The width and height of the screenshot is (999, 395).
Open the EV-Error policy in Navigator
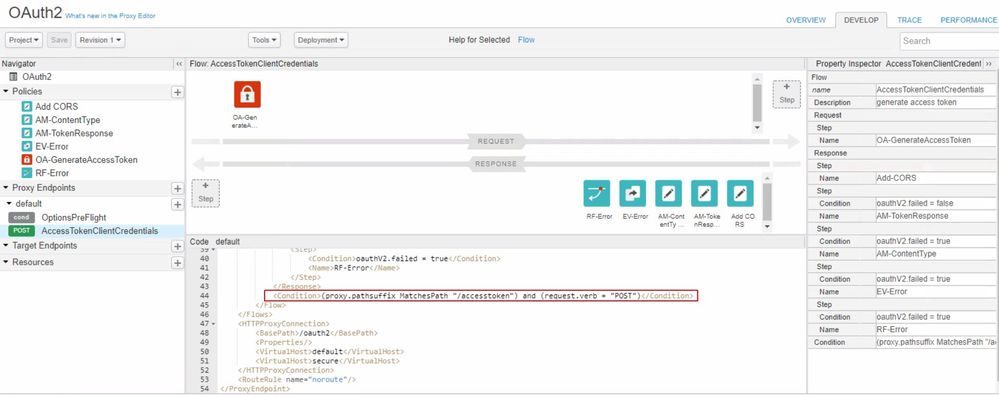coord(52,147)
